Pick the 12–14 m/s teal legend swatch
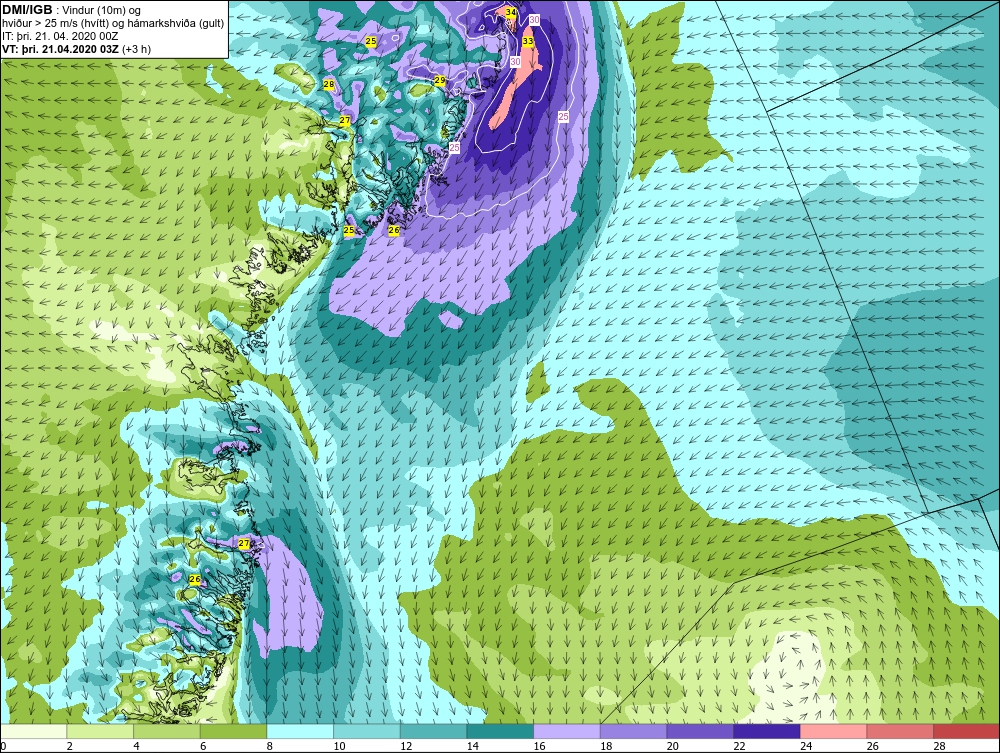This screenshot has height=753, width=1000. tap(433, 731)
